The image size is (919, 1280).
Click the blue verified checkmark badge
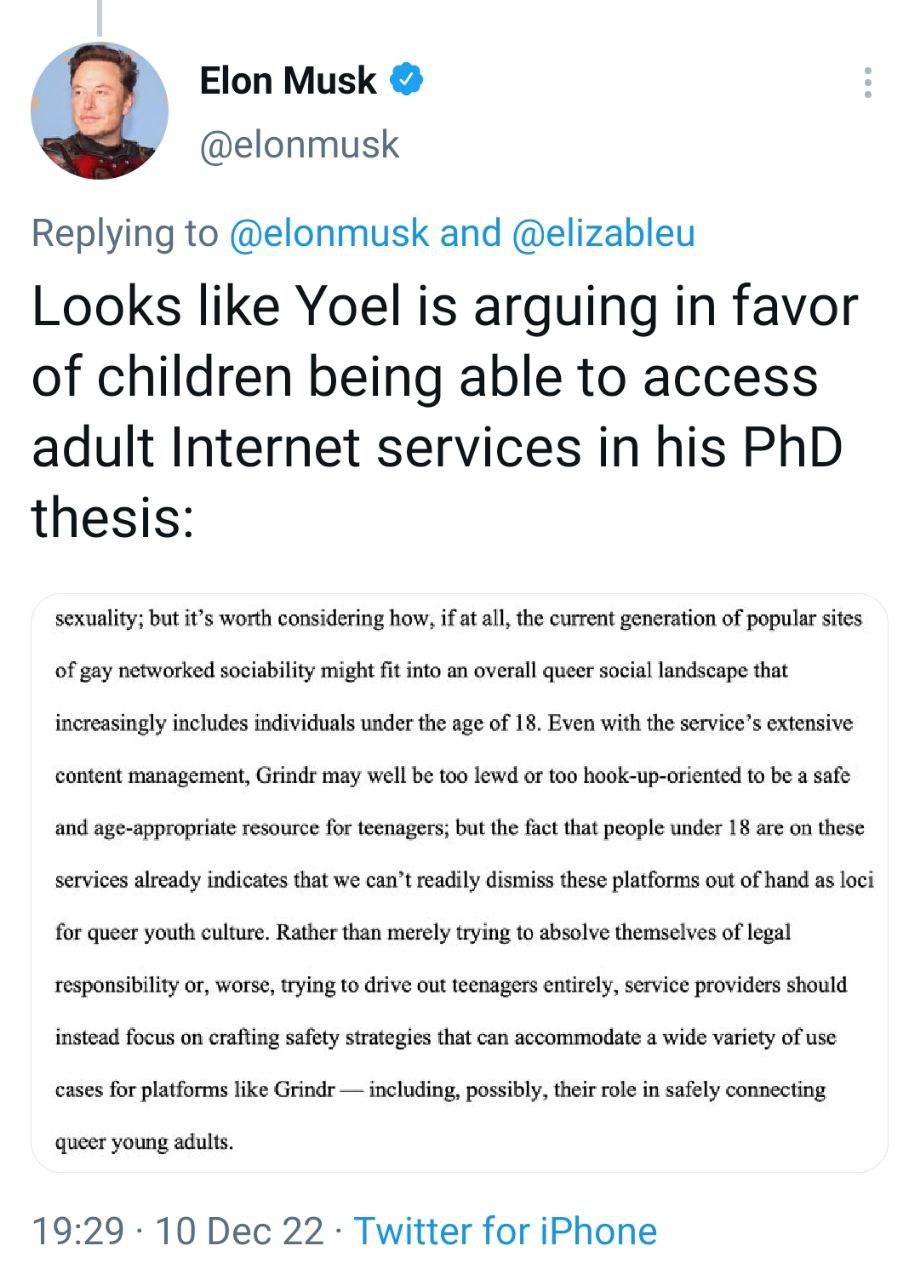tap(407, 80)
